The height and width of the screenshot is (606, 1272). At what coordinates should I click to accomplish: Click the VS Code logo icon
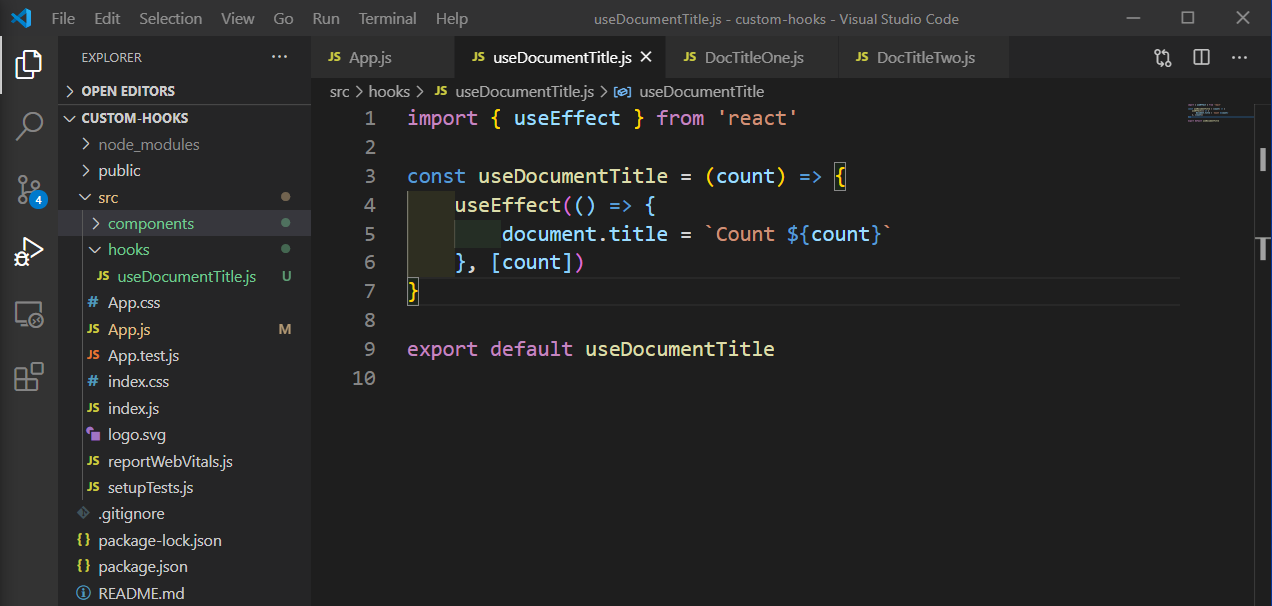tap(21, 18)
